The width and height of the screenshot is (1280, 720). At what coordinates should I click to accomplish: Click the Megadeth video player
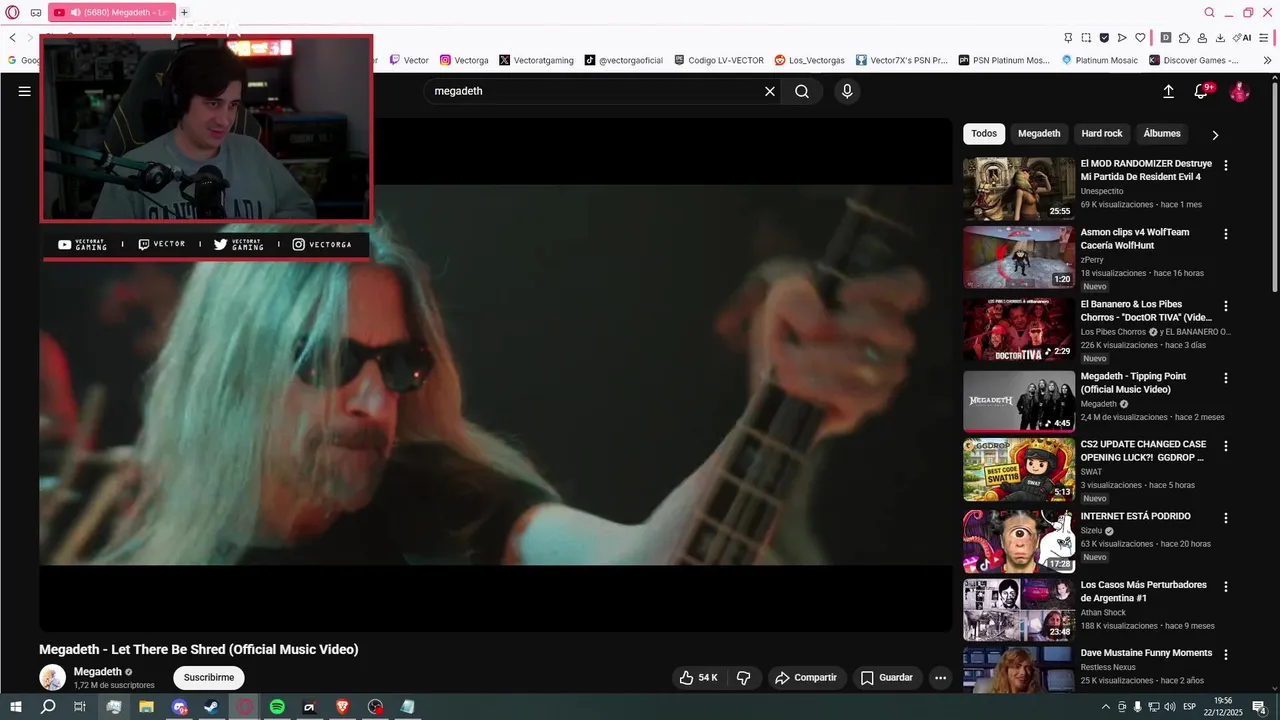(496, 375)
